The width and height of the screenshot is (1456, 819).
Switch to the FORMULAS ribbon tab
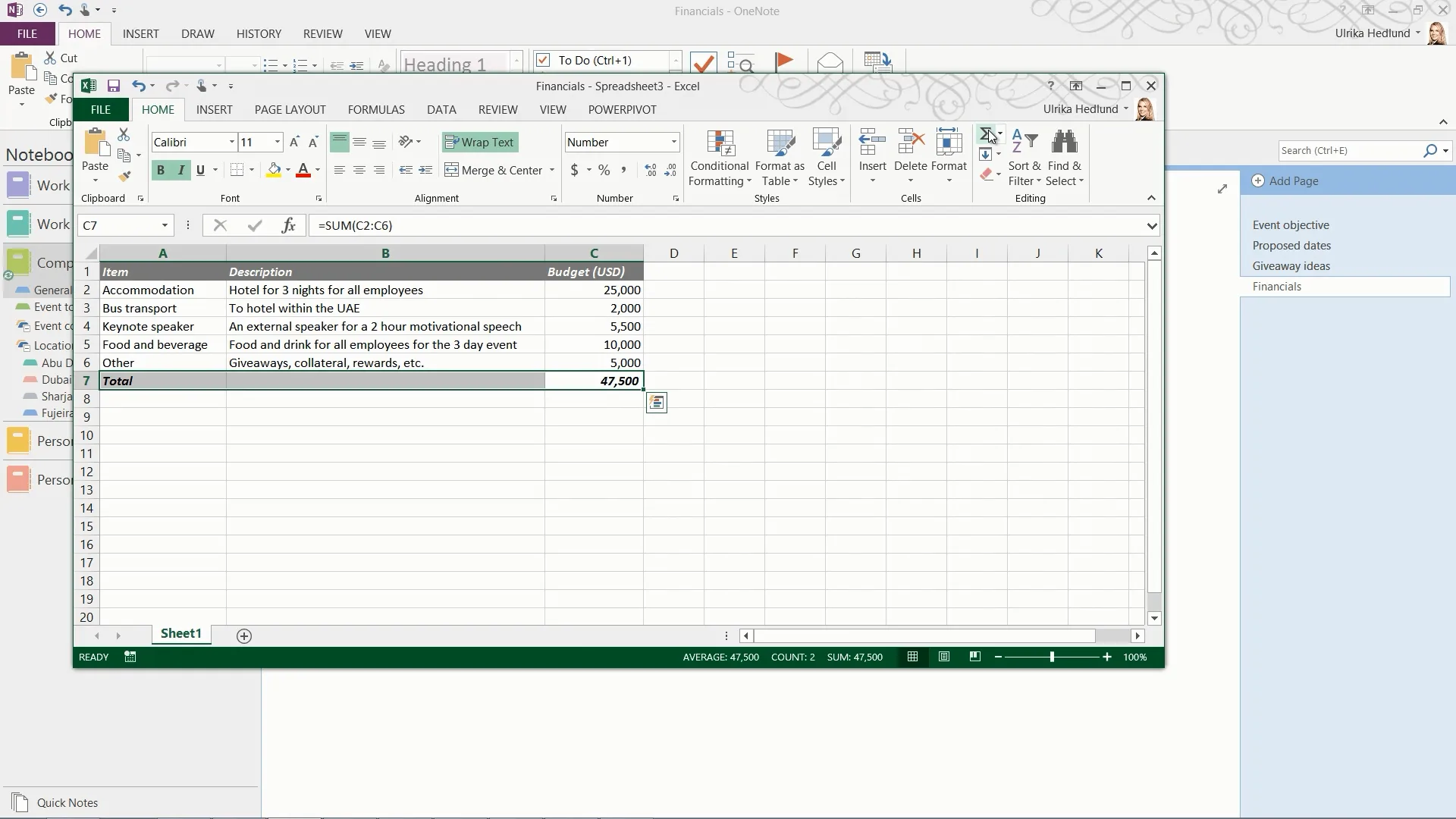[377, 109]
